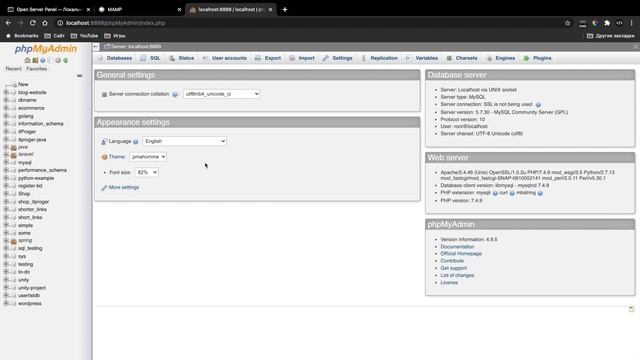
Task: Open the Official Homepage link
Action: [x=461, y=254]
